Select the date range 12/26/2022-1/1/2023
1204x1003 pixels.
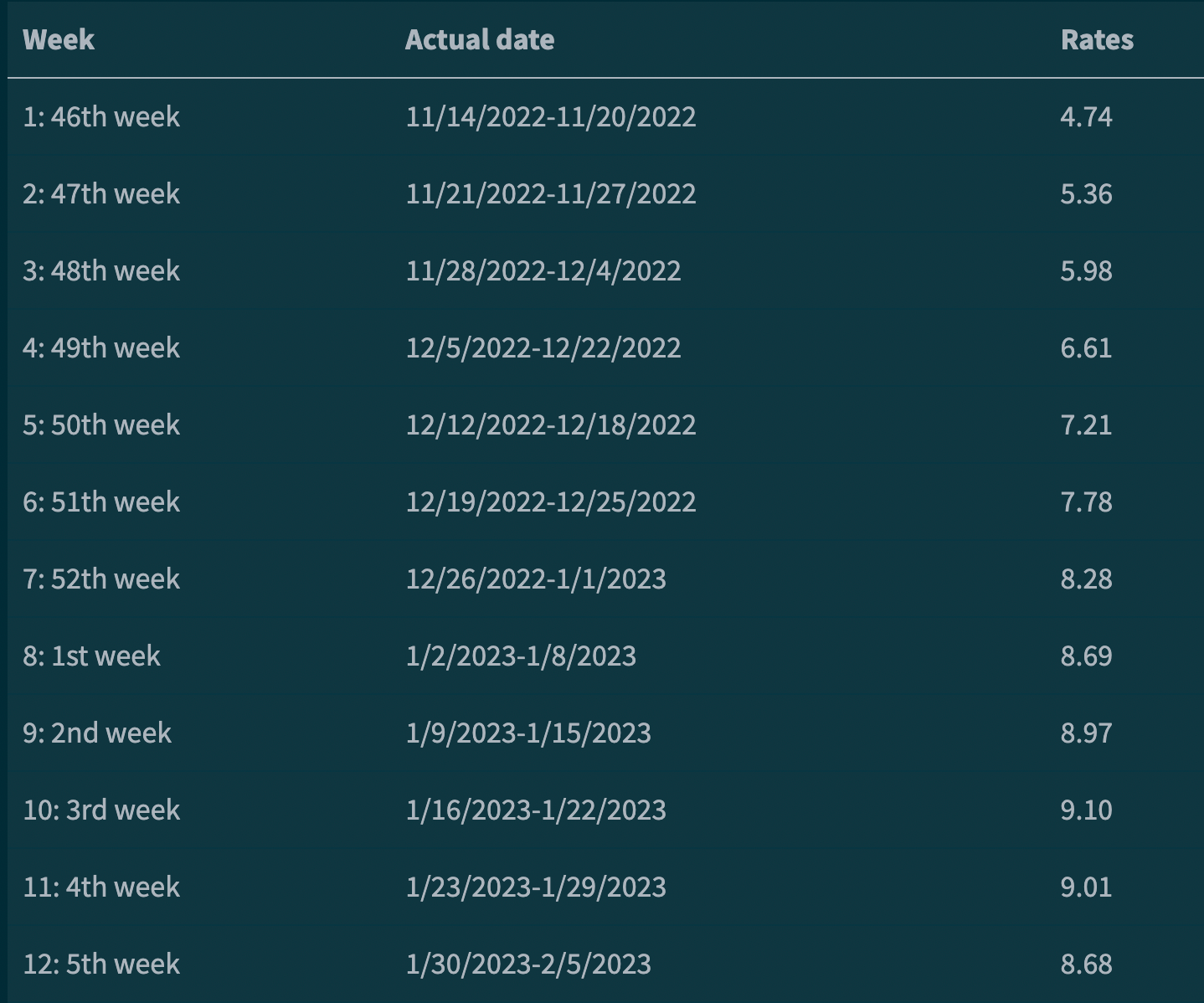pyautogui.click(x=536, y=579)
